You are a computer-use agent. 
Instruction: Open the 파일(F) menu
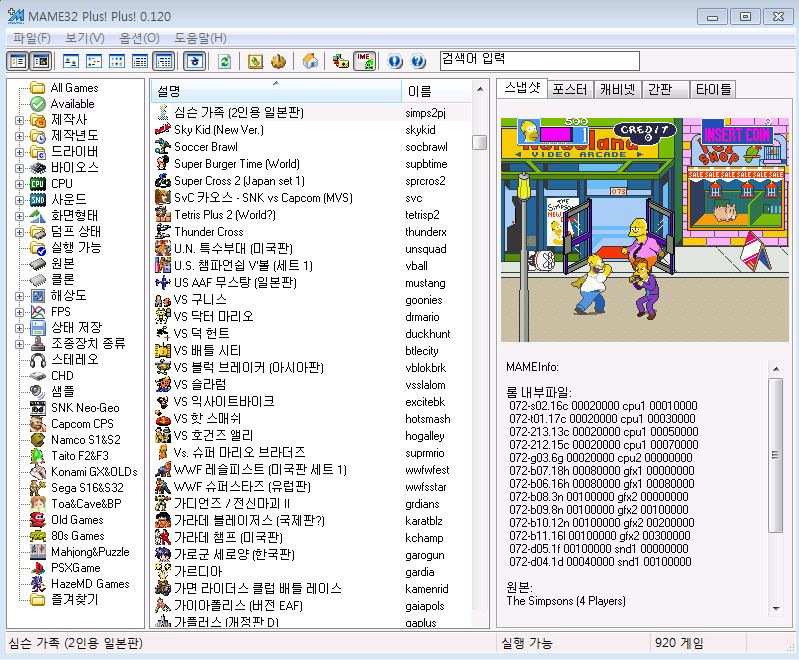(32, 38)
